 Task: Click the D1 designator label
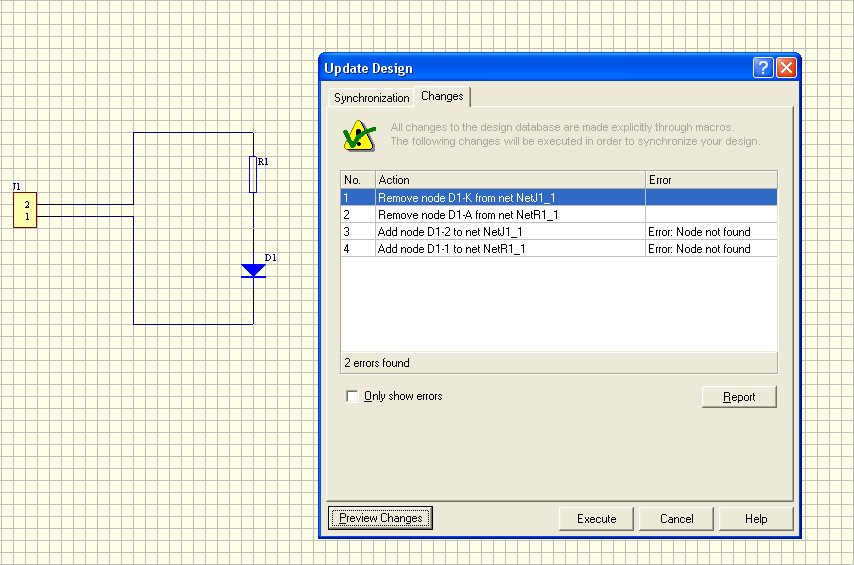tap(271, 257)
